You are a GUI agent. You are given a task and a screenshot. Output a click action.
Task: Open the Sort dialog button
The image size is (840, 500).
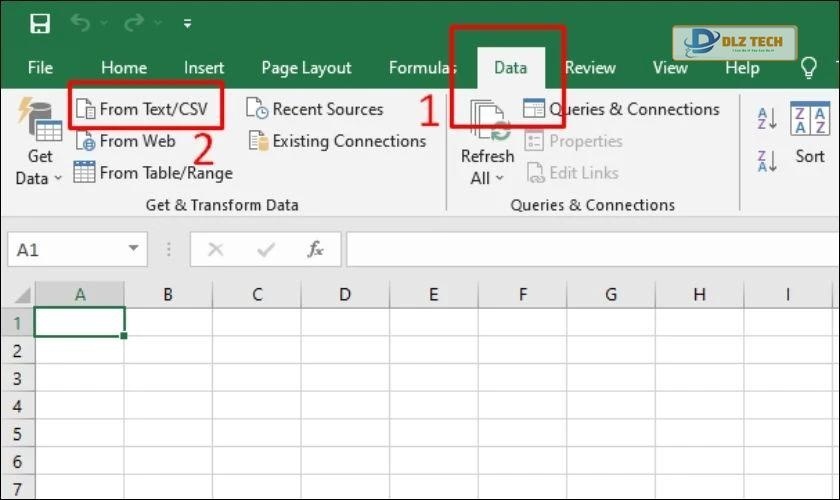coord(809,133)
